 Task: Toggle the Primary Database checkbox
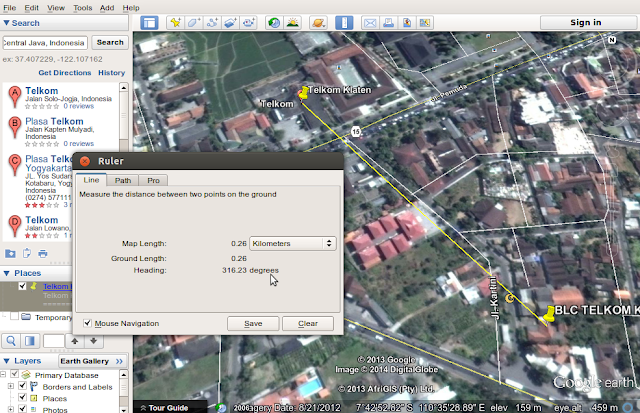15,374
